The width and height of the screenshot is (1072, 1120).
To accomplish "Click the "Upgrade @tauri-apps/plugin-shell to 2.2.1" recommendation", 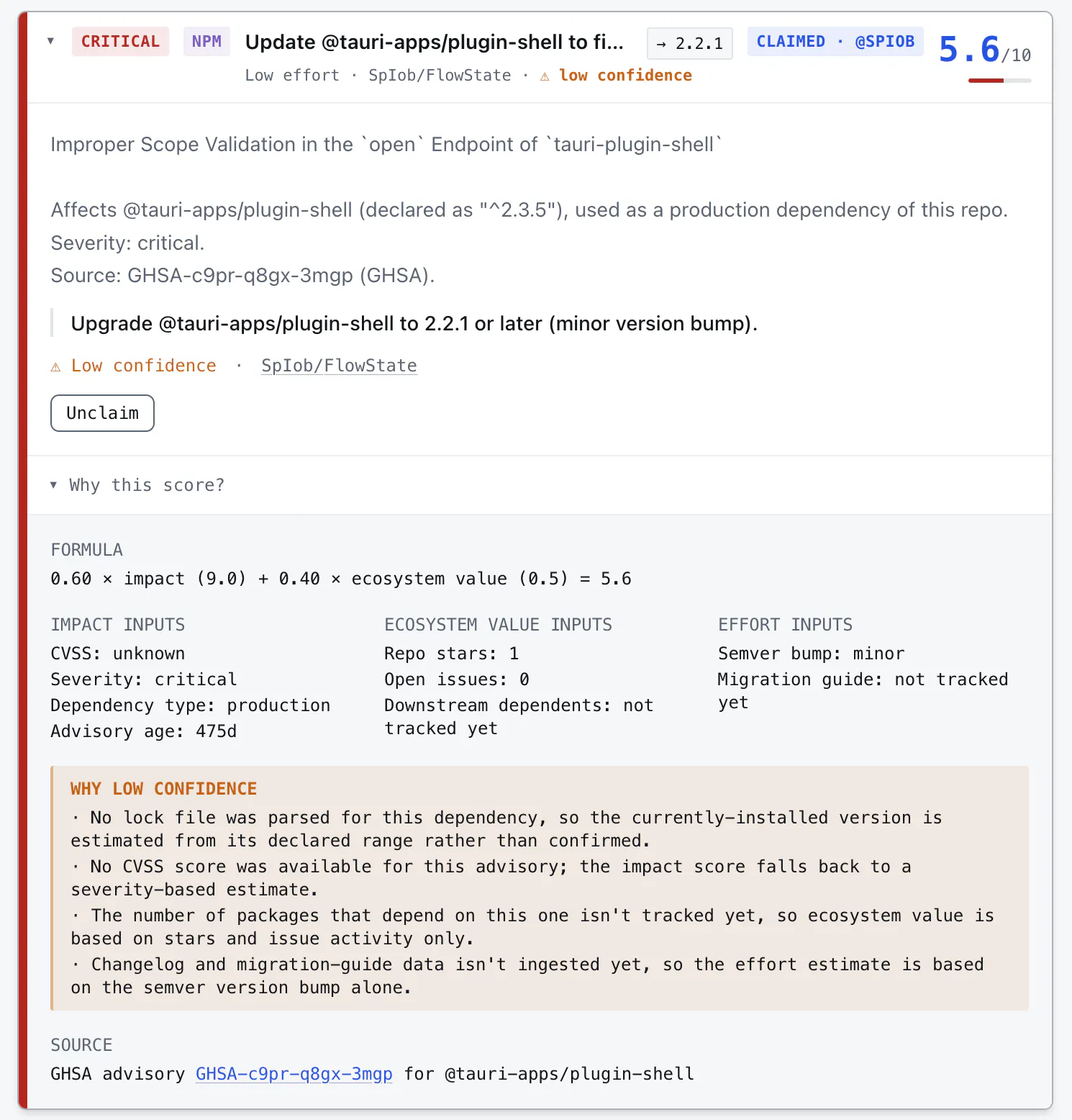I will [414, 324].
